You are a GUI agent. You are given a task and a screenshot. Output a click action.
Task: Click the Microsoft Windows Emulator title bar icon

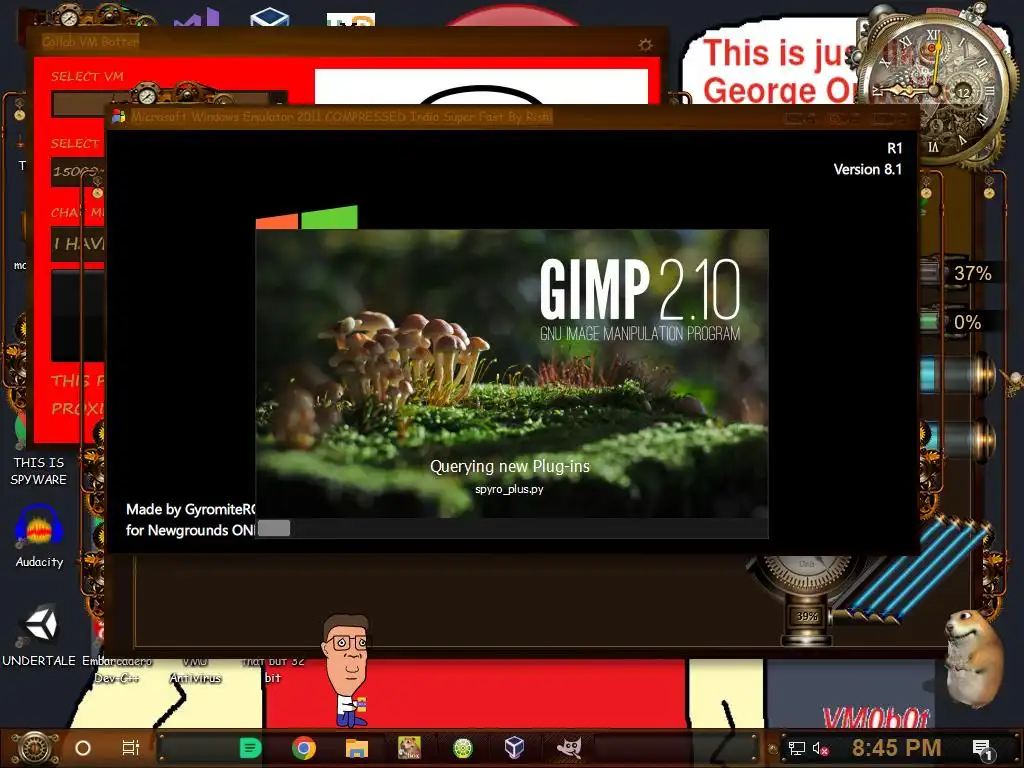(x=118, y=116)
